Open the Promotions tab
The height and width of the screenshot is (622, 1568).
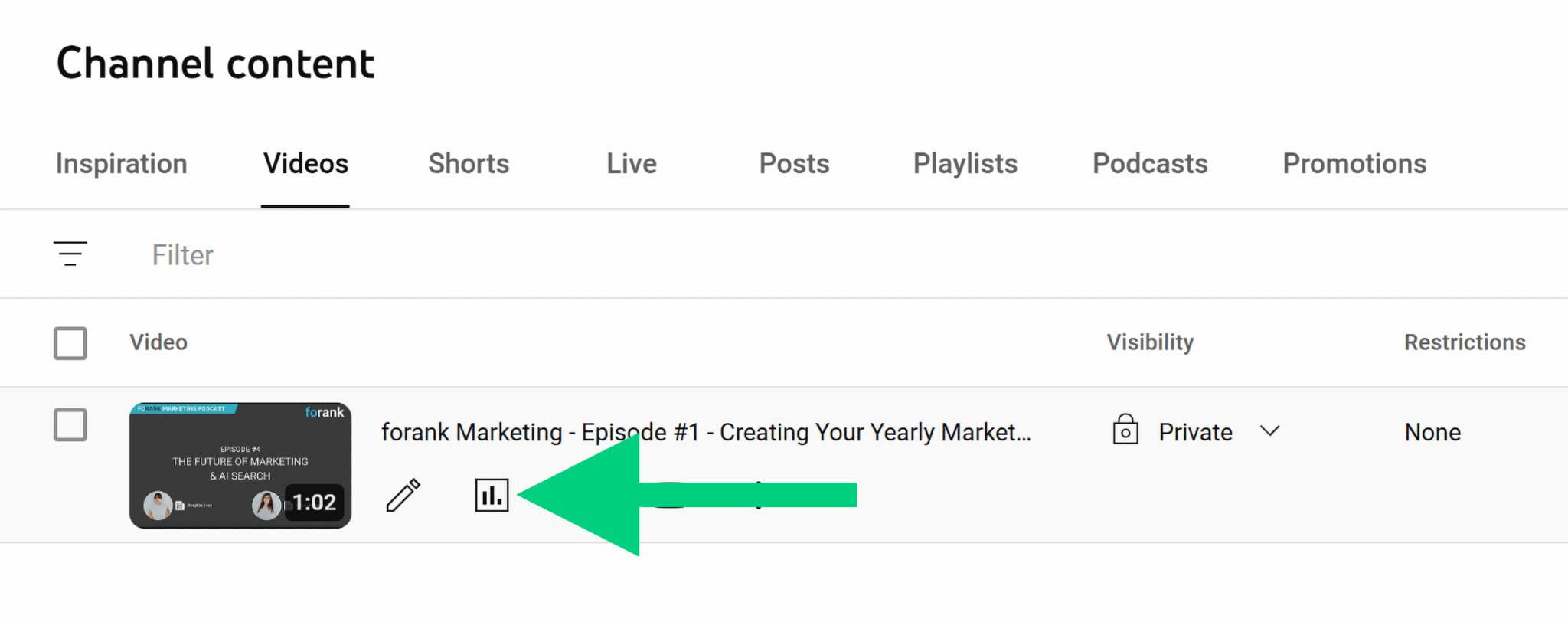click(1354, 163)
